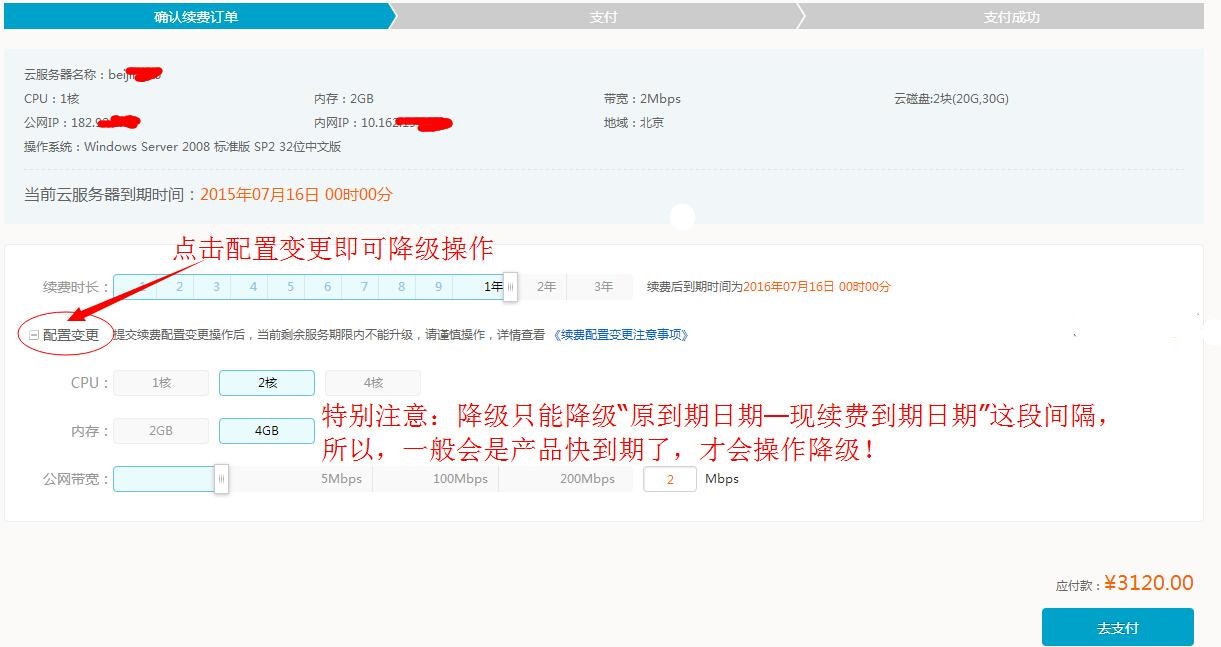
Task: Select 2GB memory option
Action: tap(161, 431)
